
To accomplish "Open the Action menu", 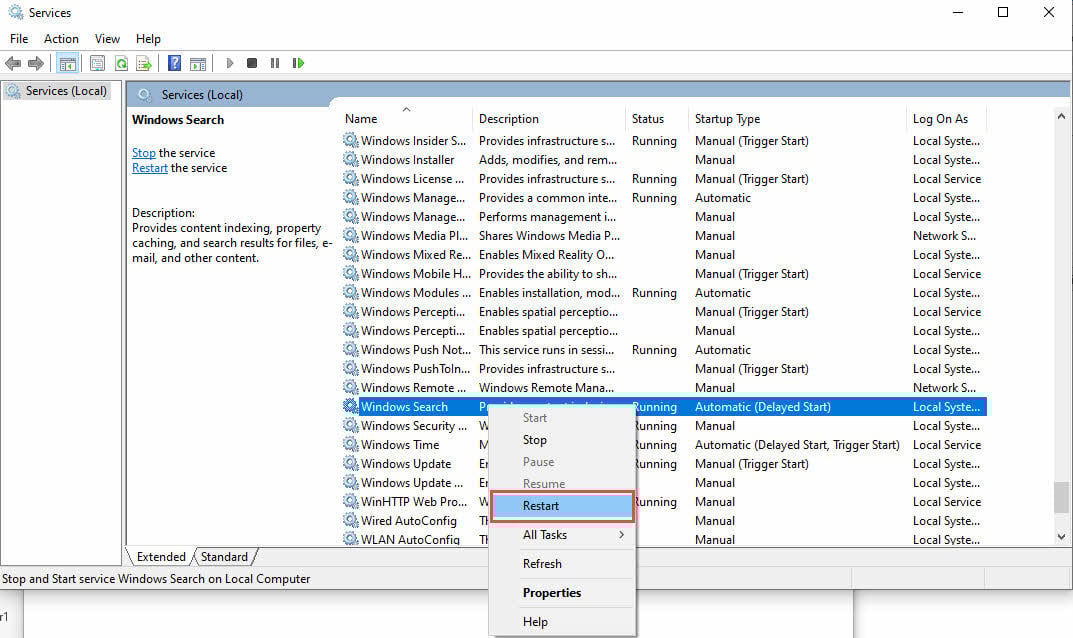I will [x=61, y=38].
